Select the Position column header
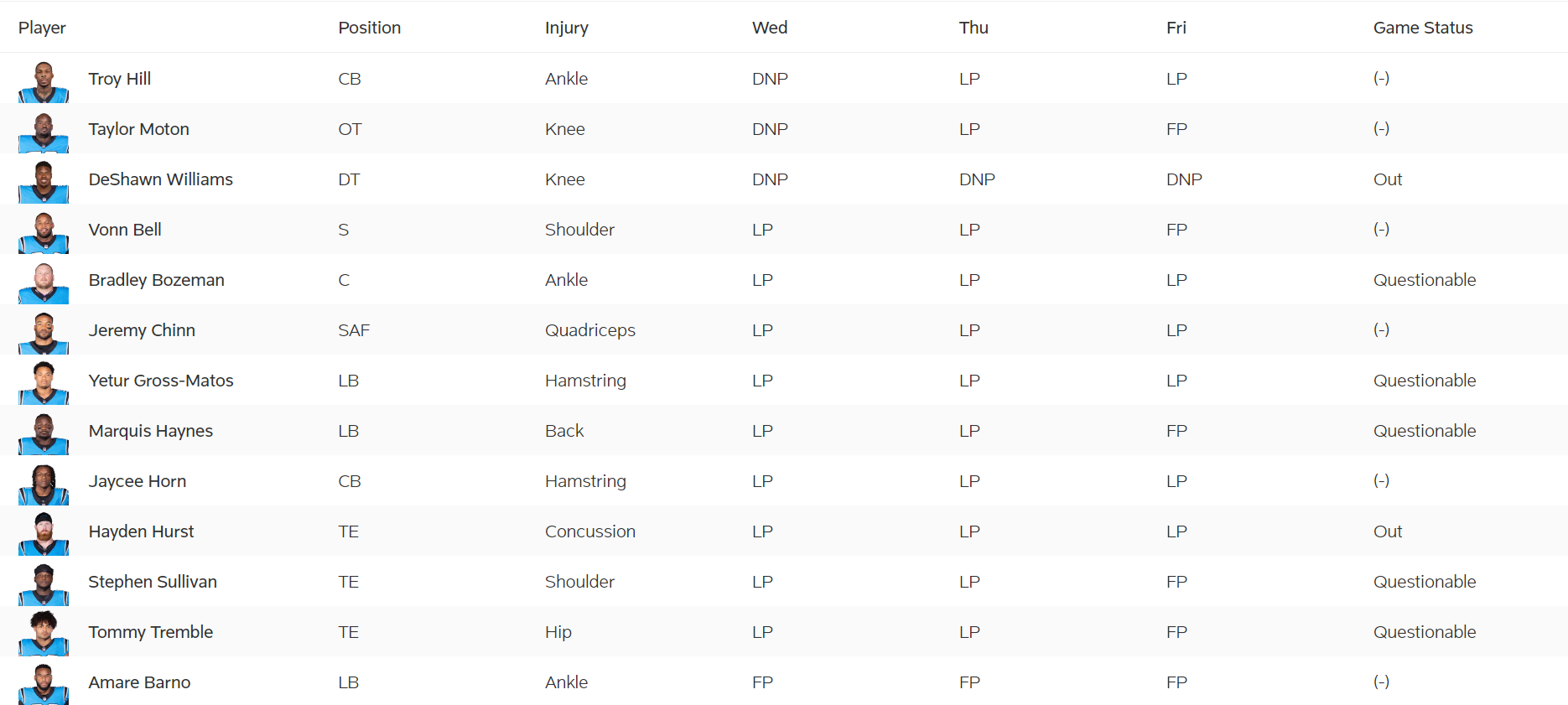Image resolution: width=1568 pixels, height=705 pixels. [x=370, y=28]
